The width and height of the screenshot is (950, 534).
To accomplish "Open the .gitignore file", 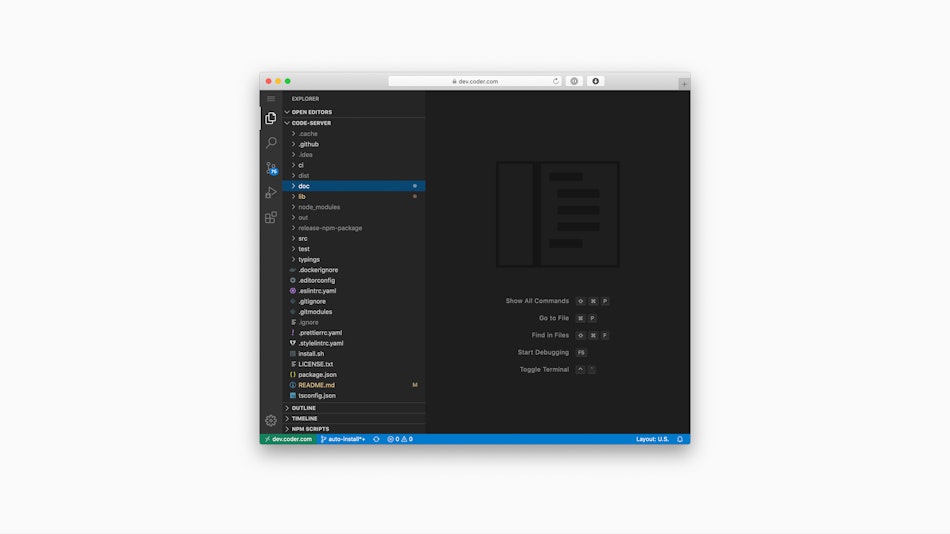I will (354, 301).
